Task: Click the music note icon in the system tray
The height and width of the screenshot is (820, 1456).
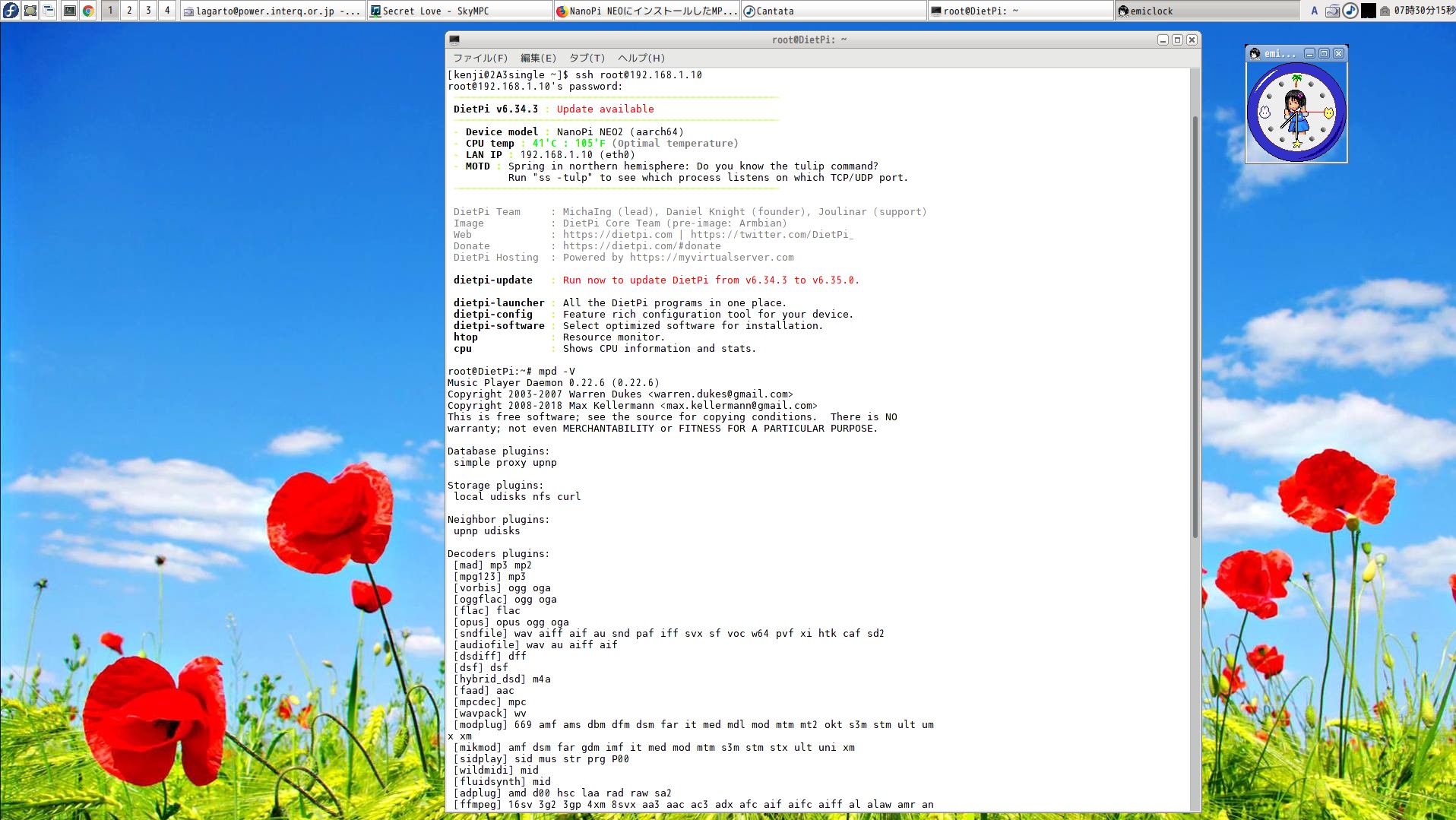Action: (1351, 11)
